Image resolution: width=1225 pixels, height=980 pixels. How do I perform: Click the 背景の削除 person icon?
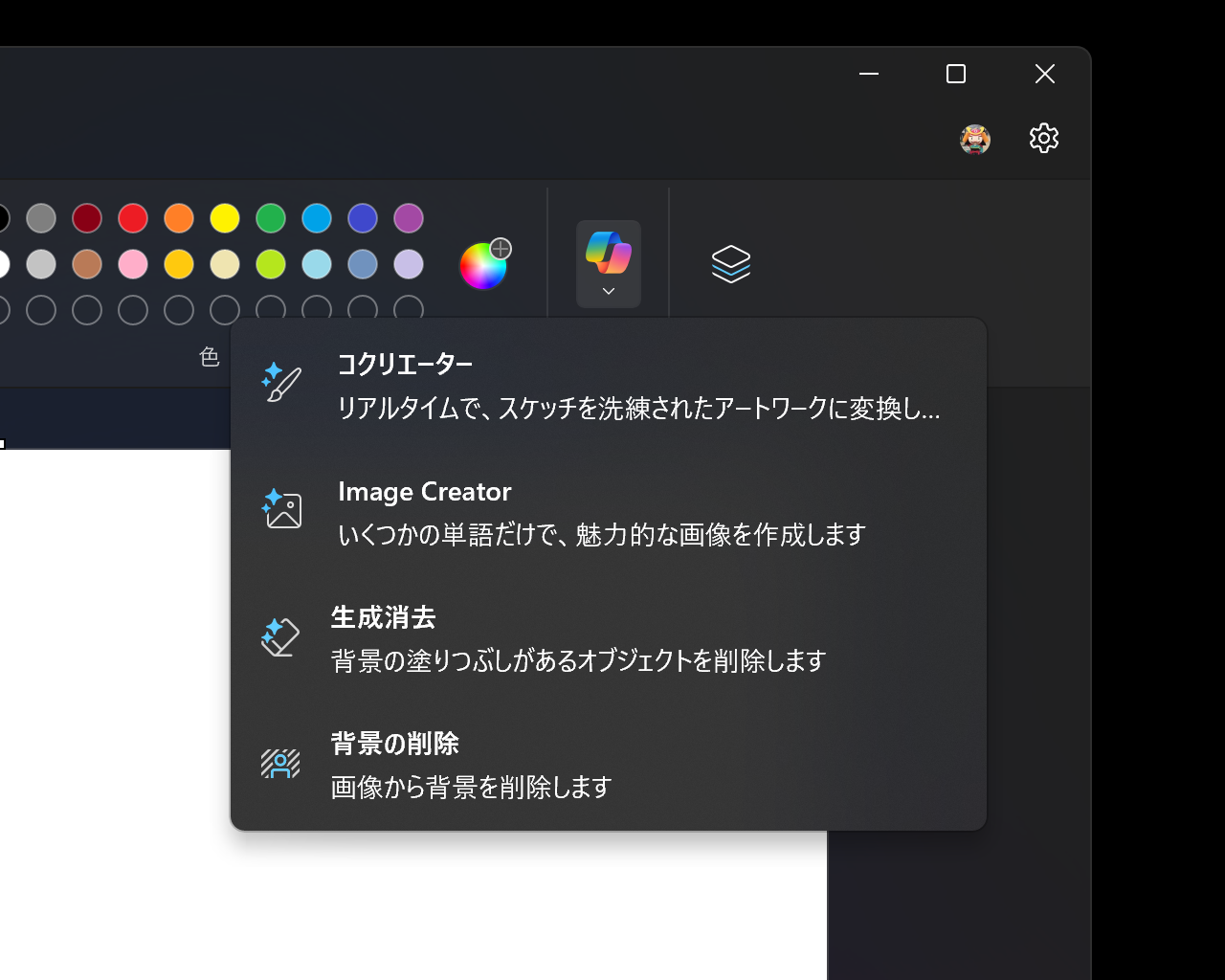coord(279,763)
